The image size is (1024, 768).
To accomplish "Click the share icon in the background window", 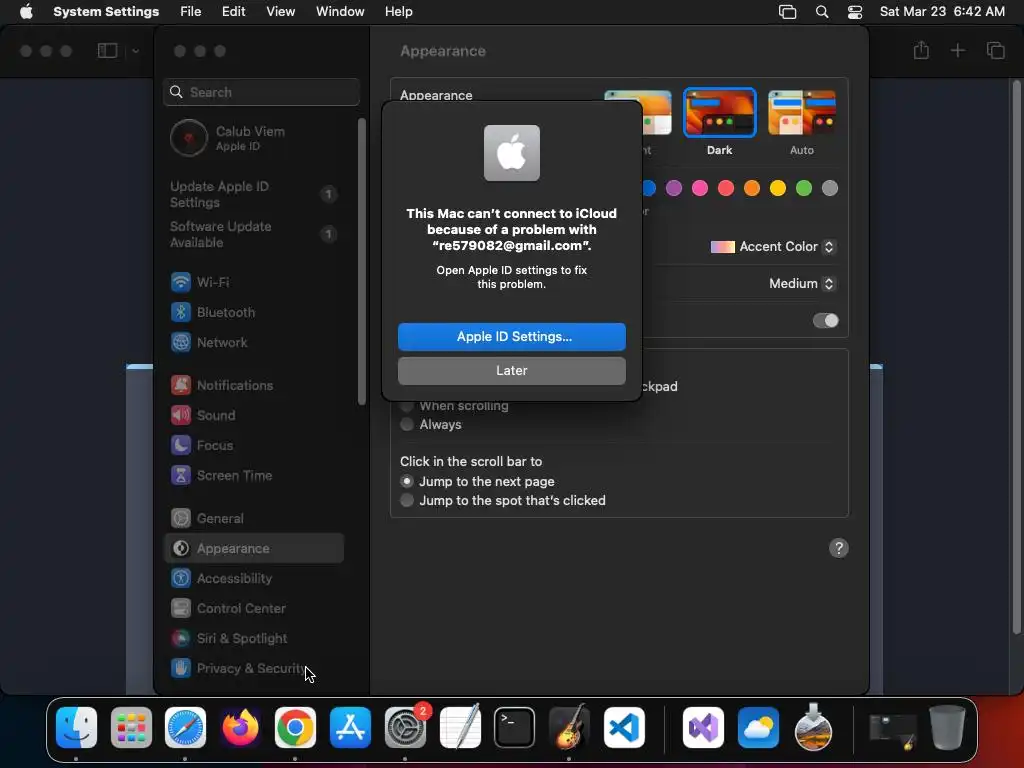I will pos(921,50).
